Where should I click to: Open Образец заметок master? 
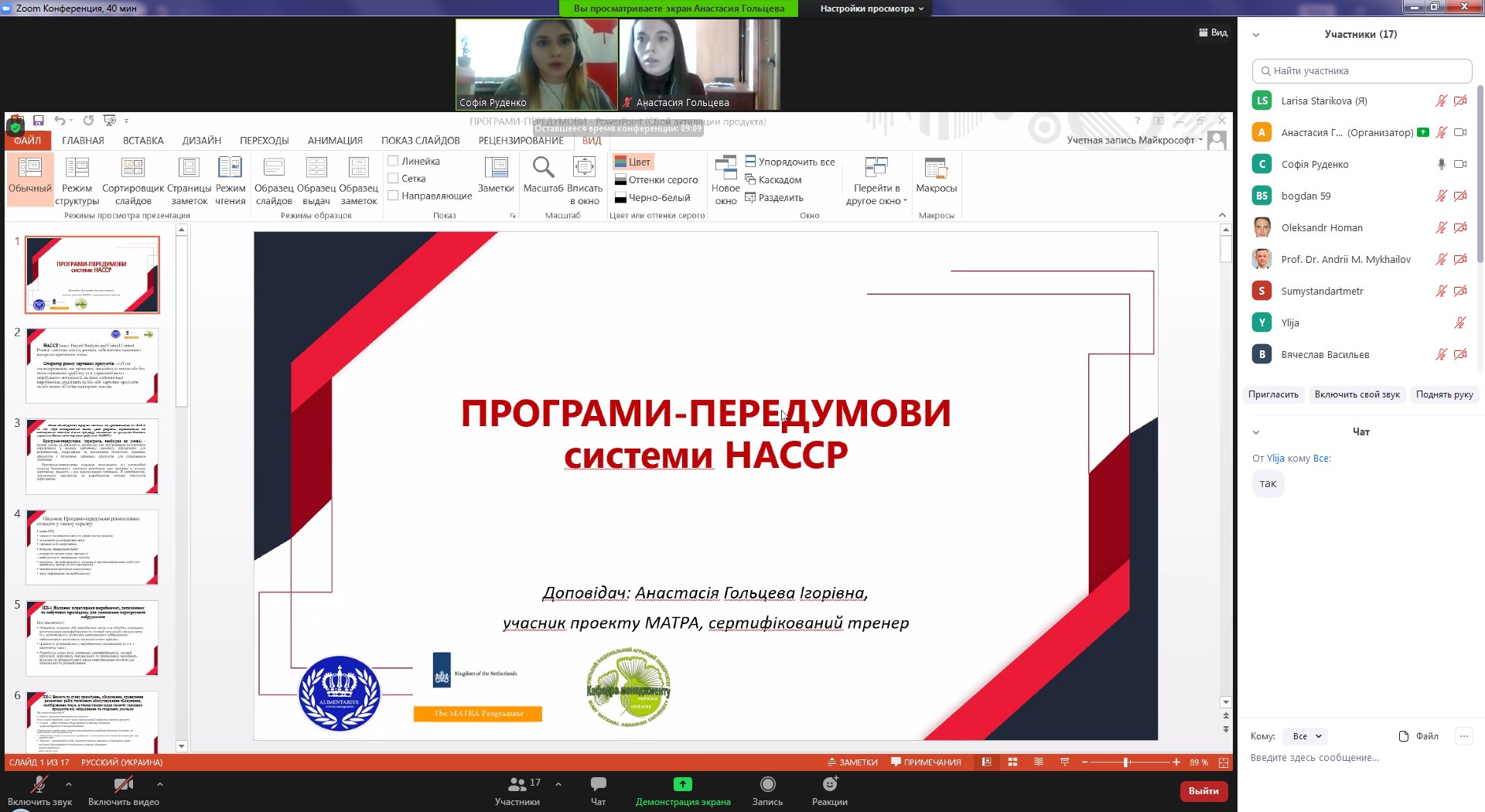[x=359, y=180]
